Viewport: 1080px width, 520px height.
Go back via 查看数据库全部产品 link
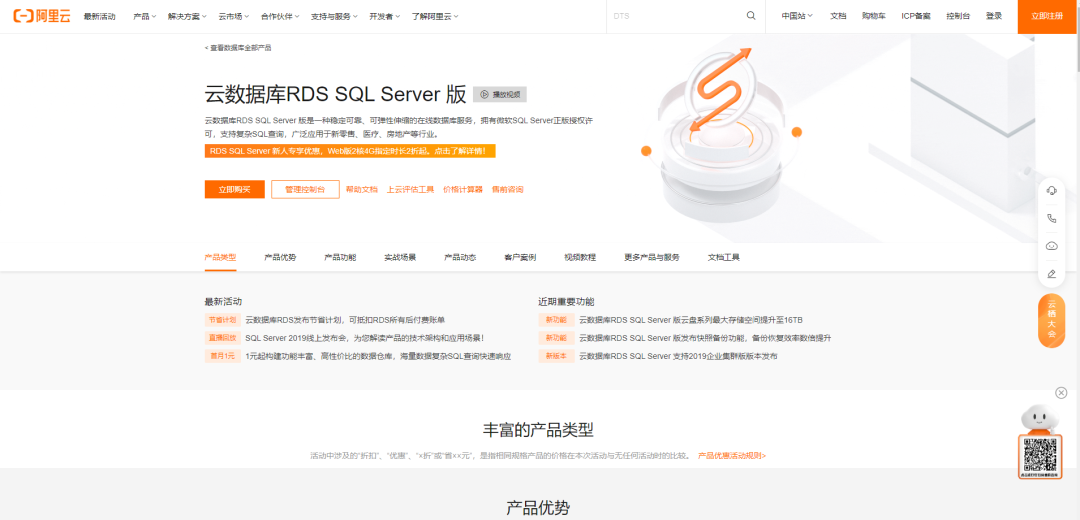coord(238,48)
